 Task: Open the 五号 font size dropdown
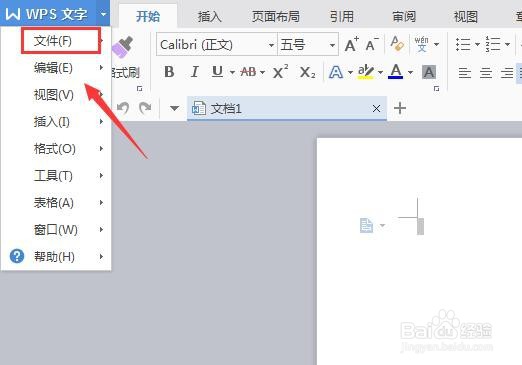(332, 45)
